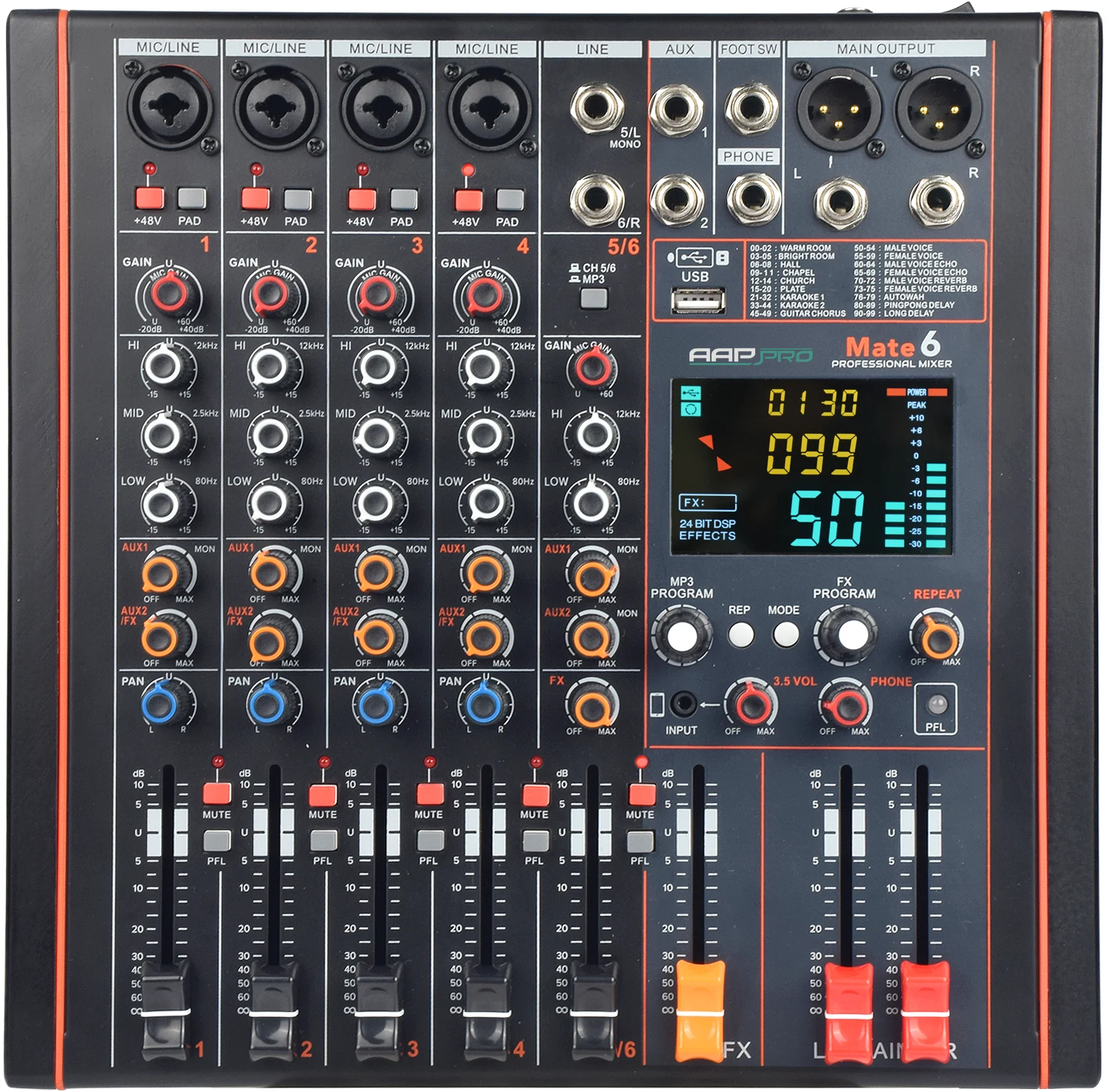The image size is (1108, 1092).
Task: Select the MAIN OUTPUT R XLR connector
Action: pos(938,110)
